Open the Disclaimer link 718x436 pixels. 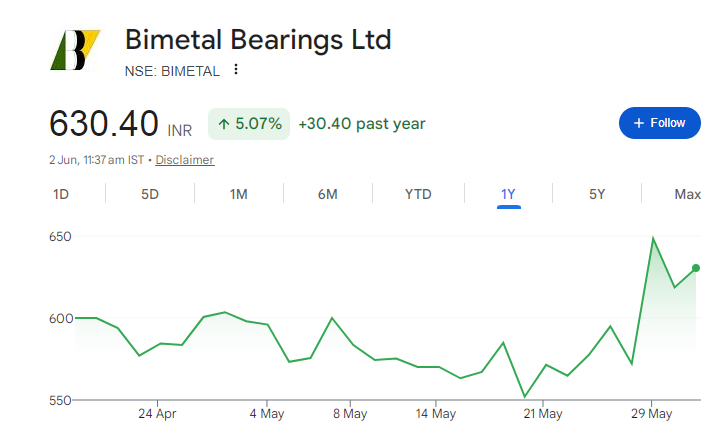[x=185, y=160]
